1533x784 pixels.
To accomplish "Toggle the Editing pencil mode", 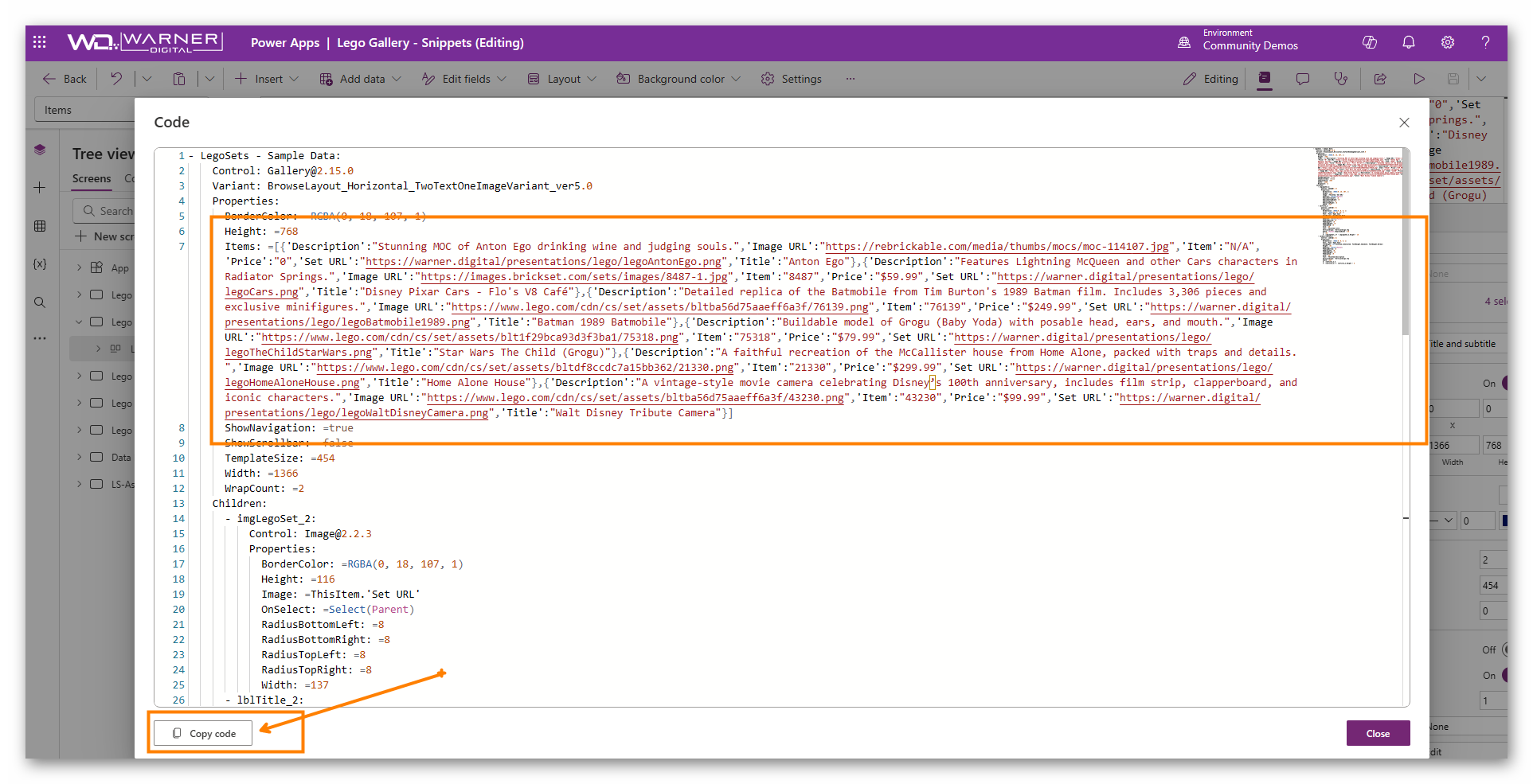I will 1210,79.
